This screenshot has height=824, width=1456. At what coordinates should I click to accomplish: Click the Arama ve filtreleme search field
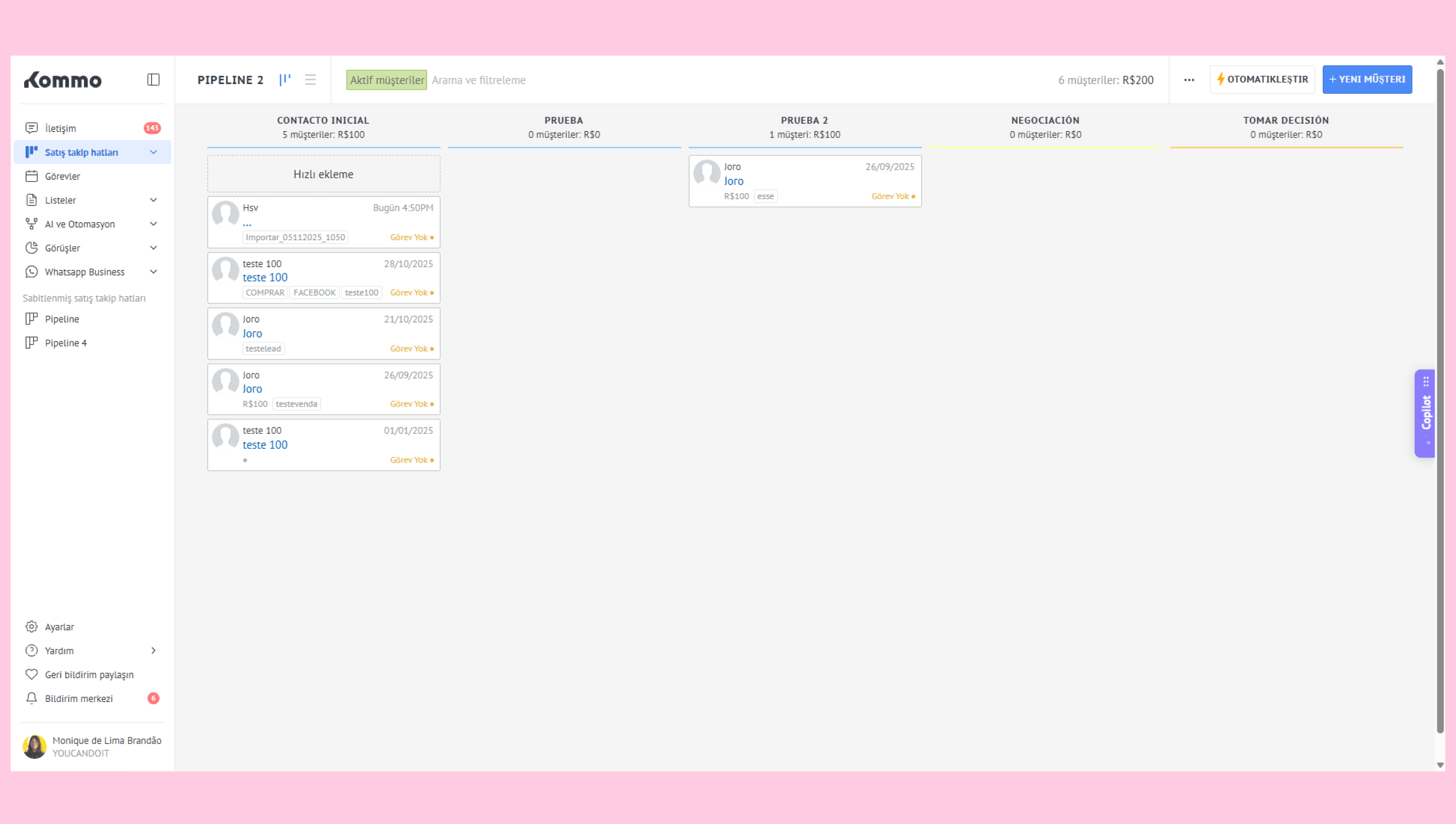(x=479, y=80)
